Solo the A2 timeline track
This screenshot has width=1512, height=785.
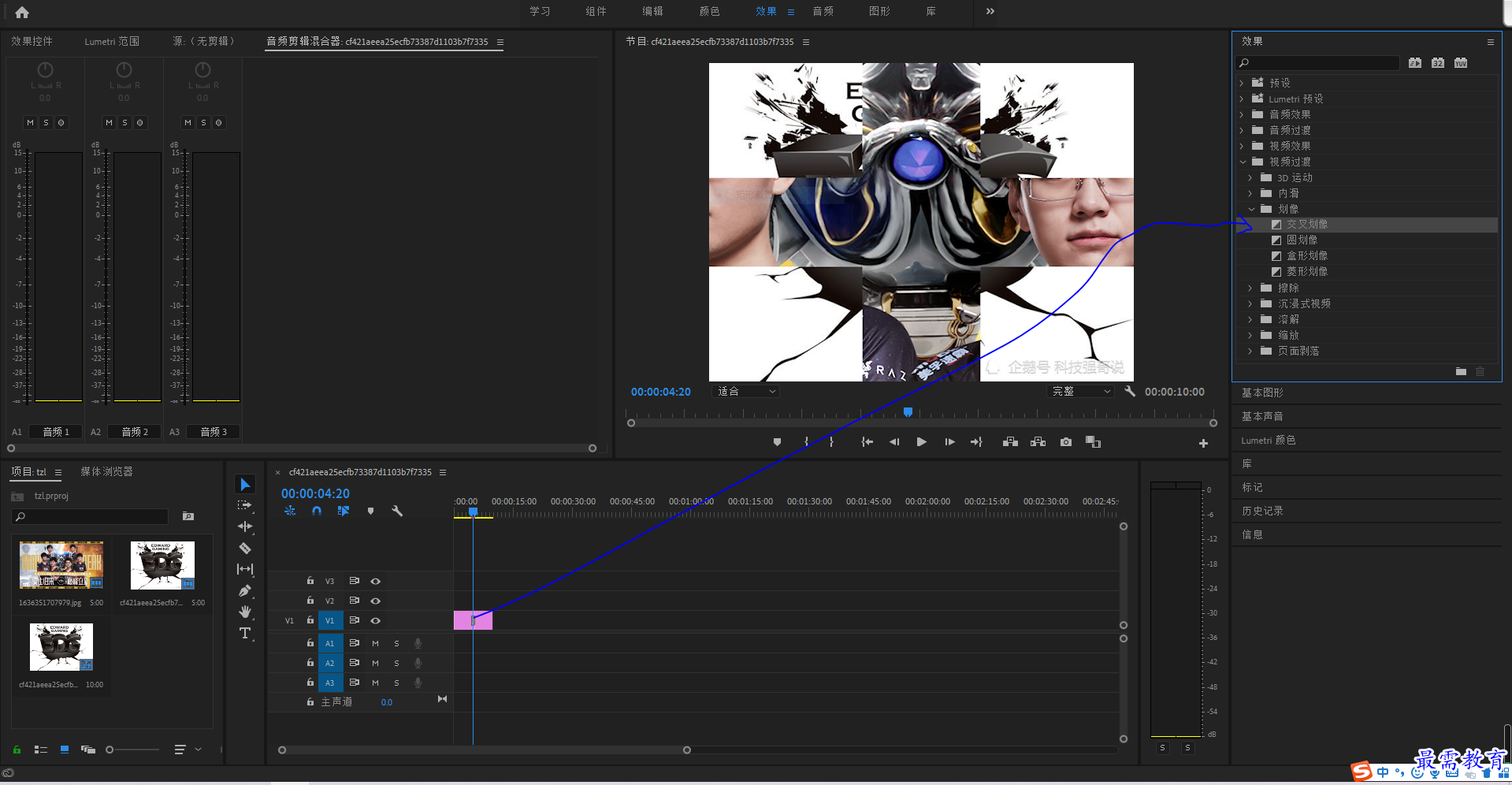click(x=396, y=663)
